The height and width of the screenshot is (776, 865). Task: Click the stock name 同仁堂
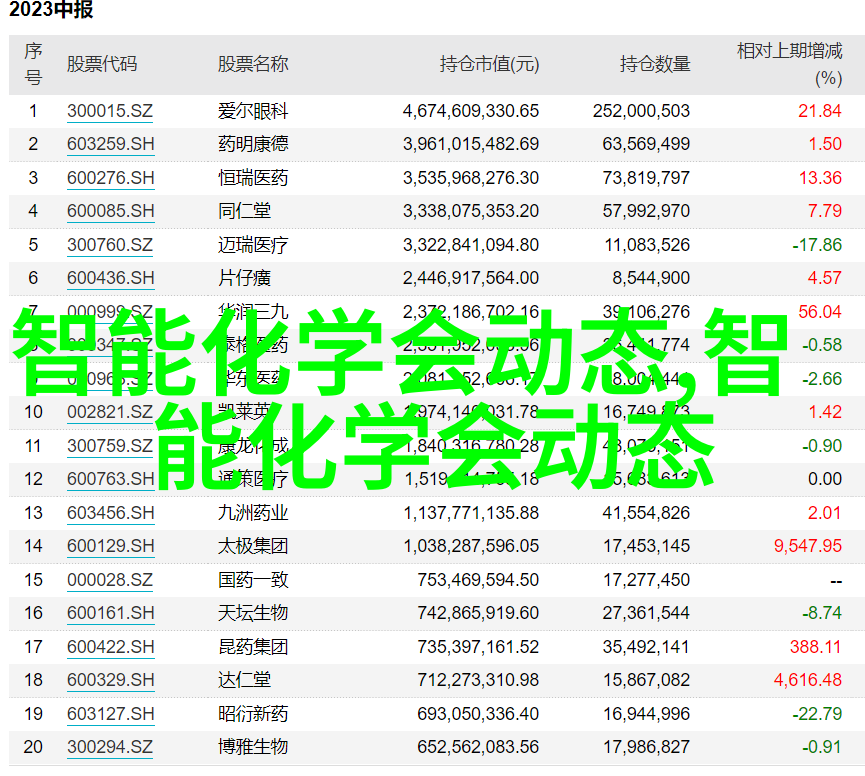[244, 211]
